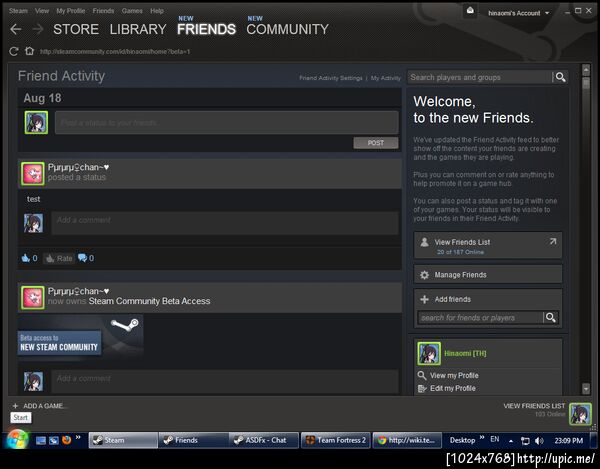The height and width of the screenshot is (469, 600).
Task: Focus Add a comment under the 'test' status
Action: pos(225,223)
